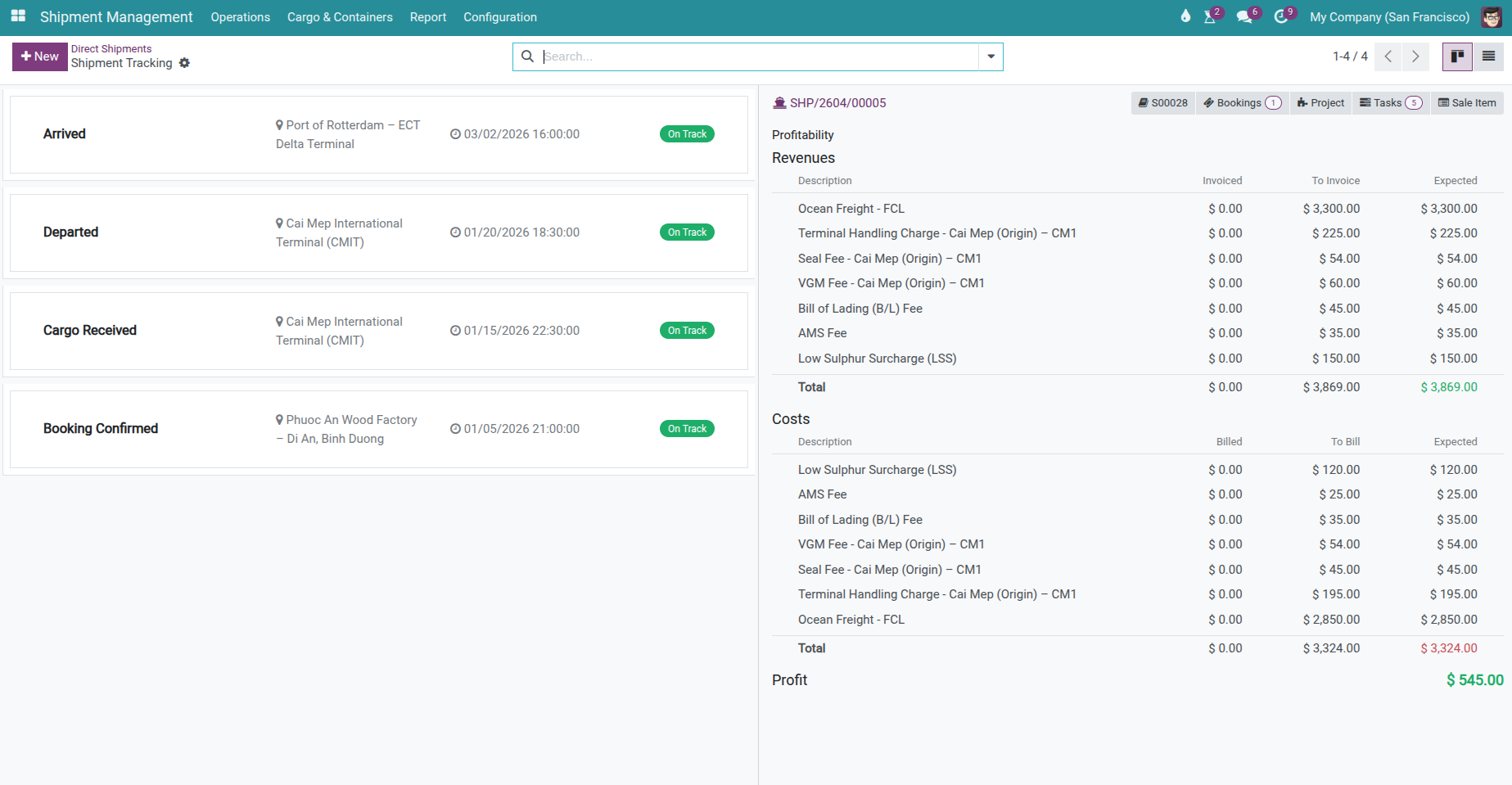Open the Tasks smart button
Viewport: 1512px width, 785px height.
1389,102
